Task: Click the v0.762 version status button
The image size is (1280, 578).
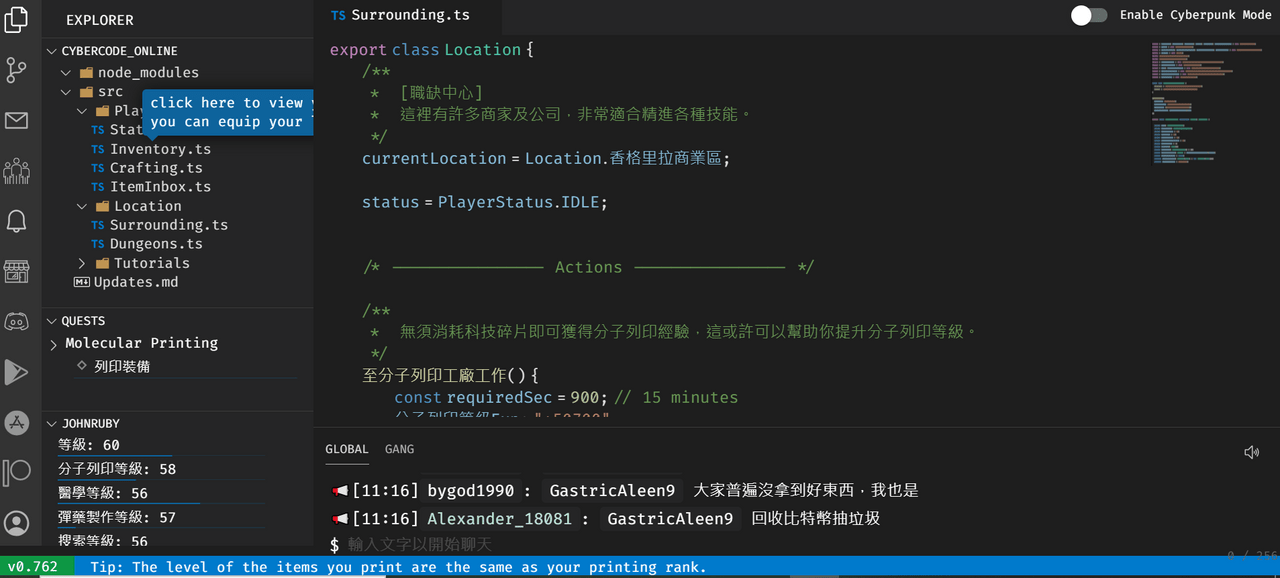Action: [x=33, y=567]
